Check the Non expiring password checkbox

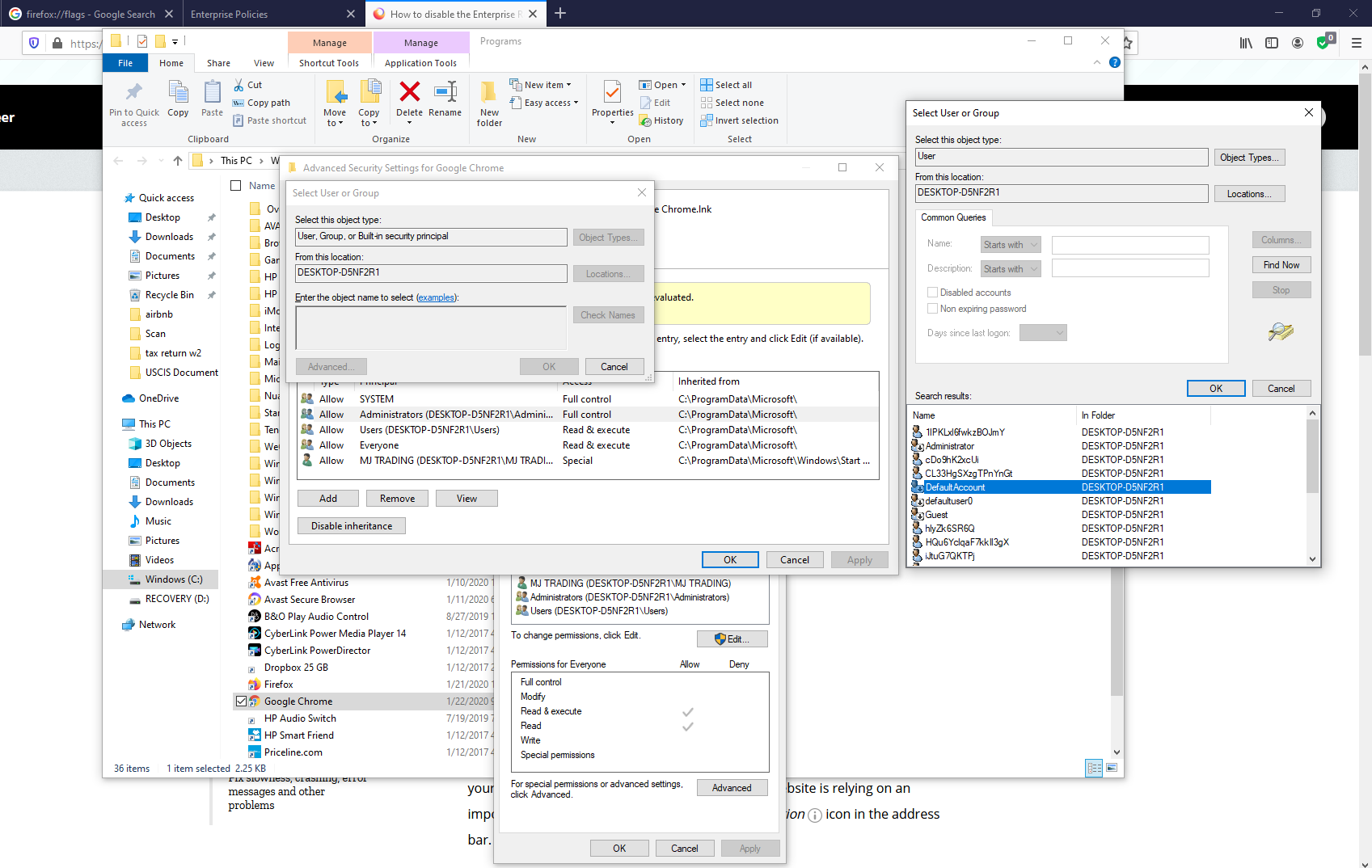coord(933,309)
